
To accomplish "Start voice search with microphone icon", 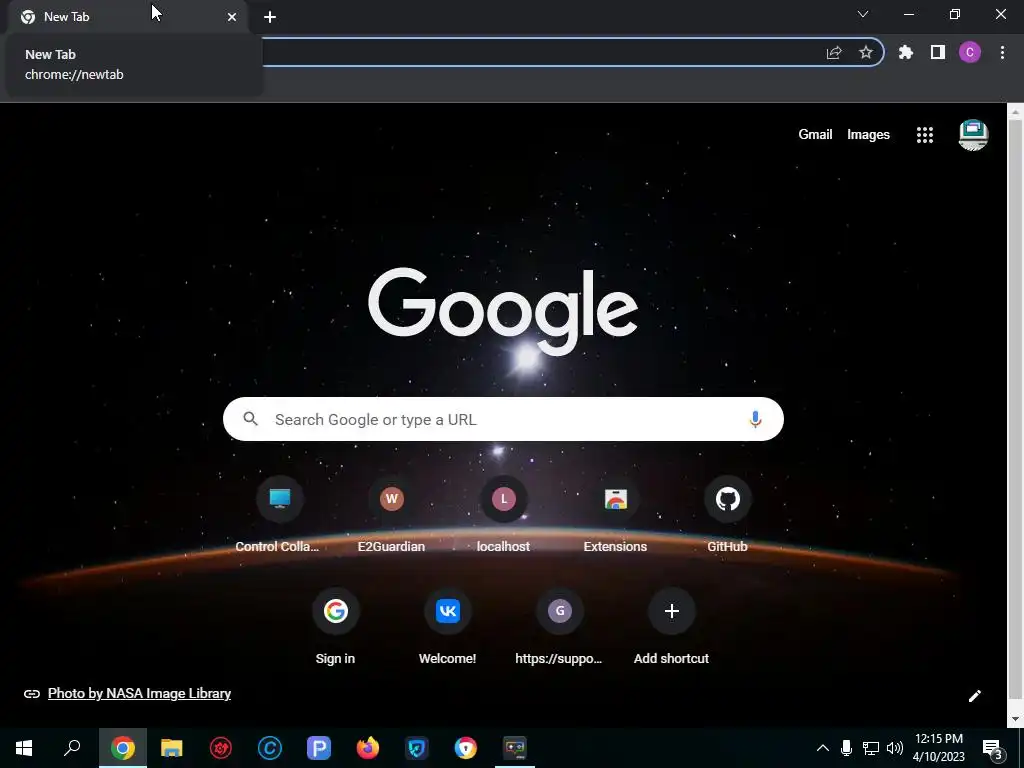I will (x=755, y=419).
